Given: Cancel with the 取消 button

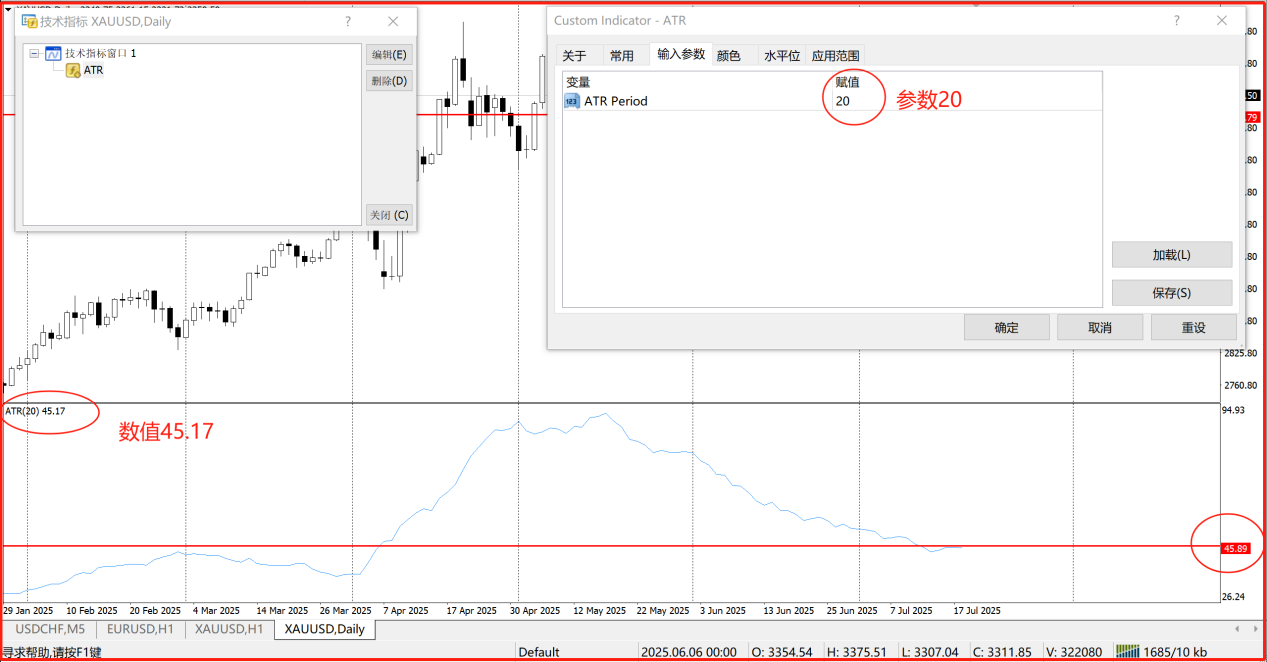Looking at the screenshot, I should tap(1100, 327).
